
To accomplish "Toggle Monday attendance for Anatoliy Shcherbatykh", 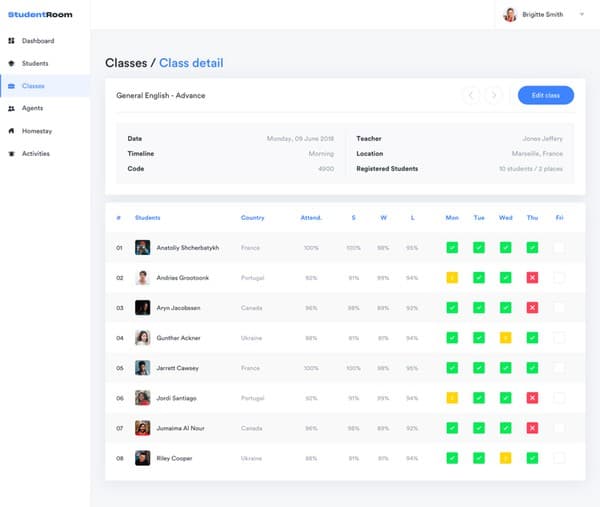I will pos(452,247).
